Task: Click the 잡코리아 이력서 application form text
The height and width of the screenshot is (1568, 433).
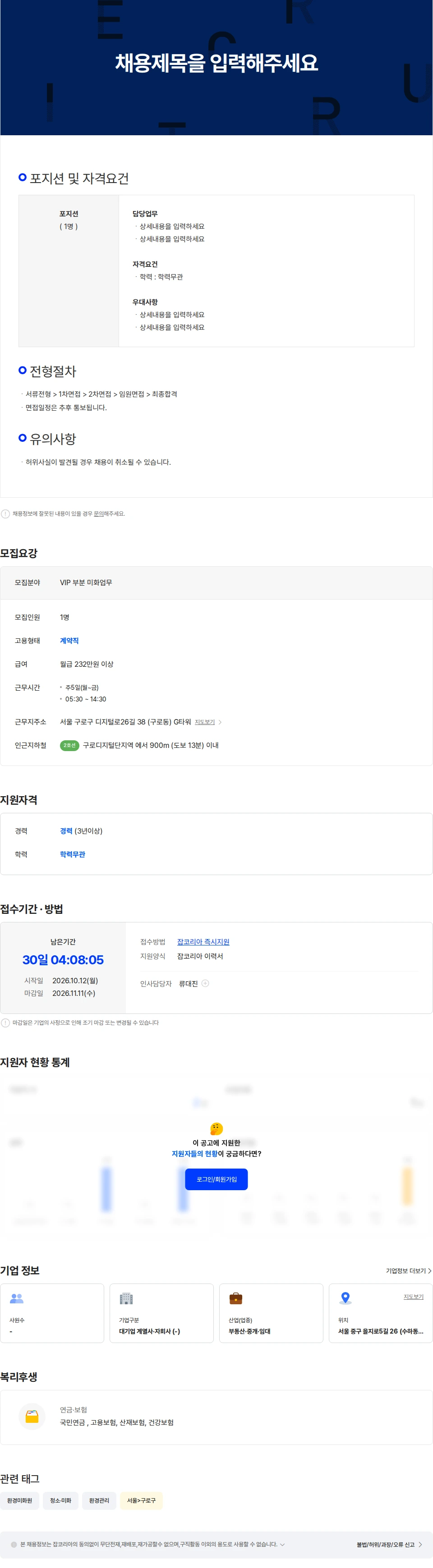Action: [x=200, y=956]
